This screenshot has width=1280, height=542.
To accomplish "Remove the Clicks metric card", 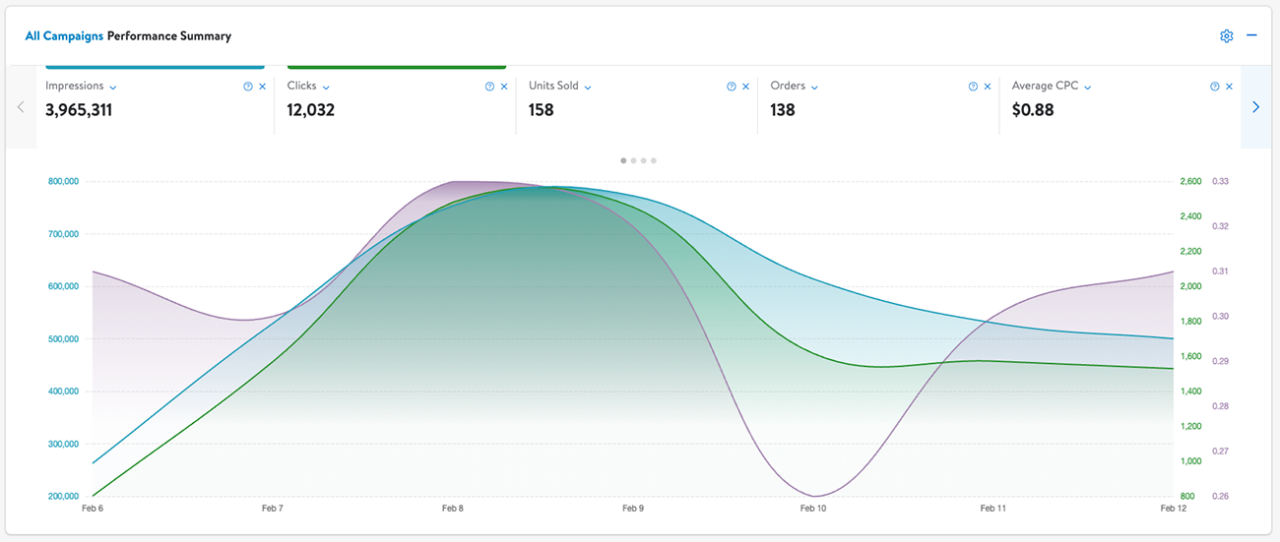I will (504, 87).
